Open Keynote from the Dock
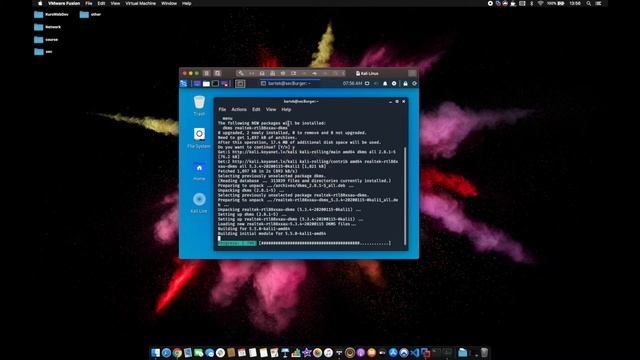 286,353
